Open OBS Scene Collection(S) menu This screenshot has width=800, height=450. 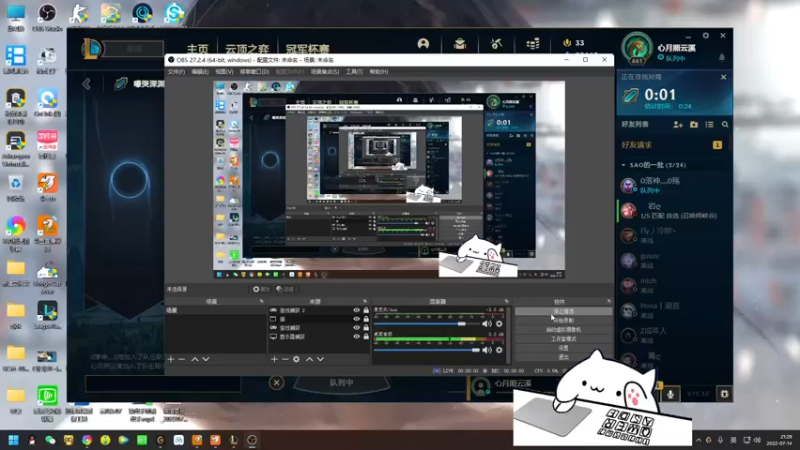pyautogui.click(x=325, y=72)
